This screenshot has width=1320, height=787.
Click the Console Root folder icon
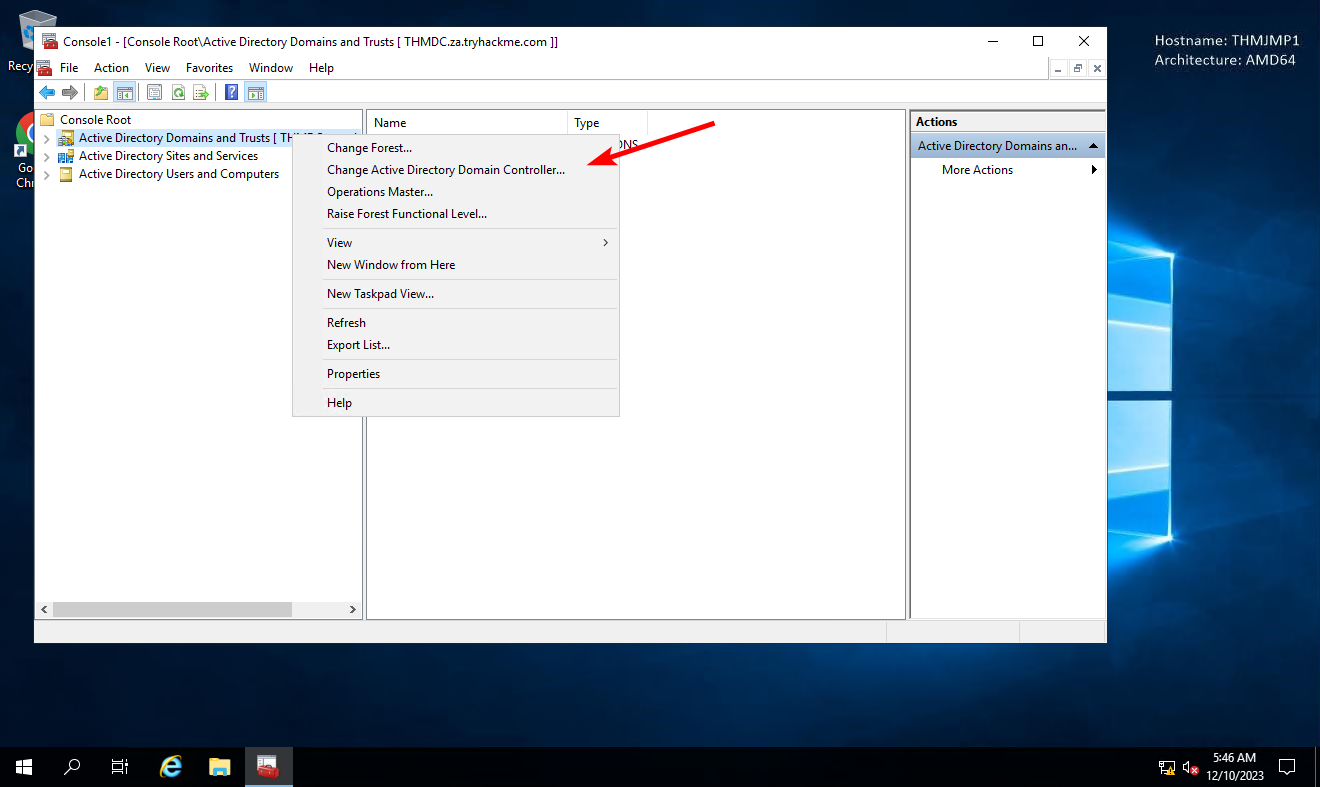click(47, 120)
